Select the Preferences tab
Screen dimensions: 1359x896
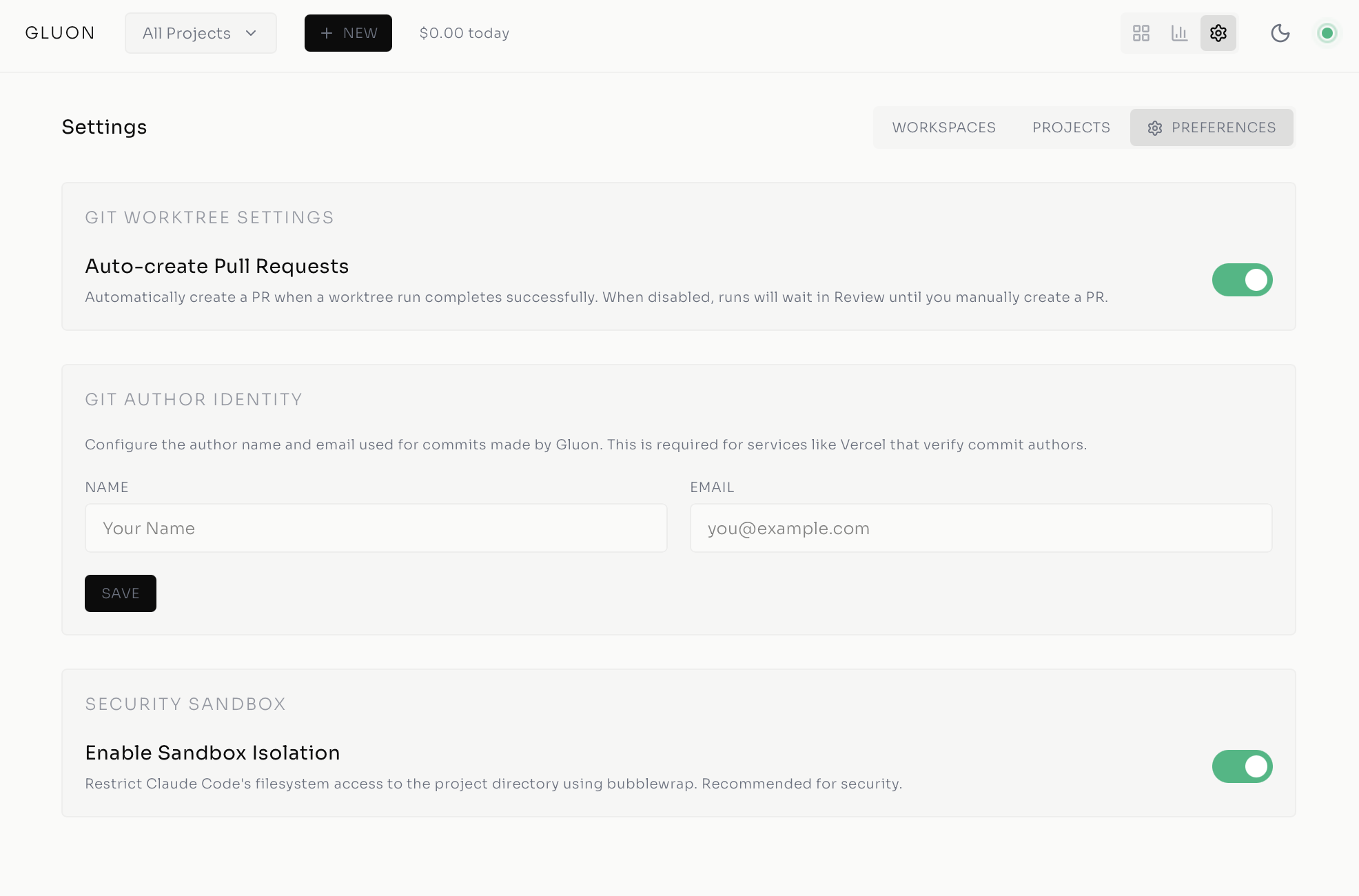click(x=1212, y=128)
